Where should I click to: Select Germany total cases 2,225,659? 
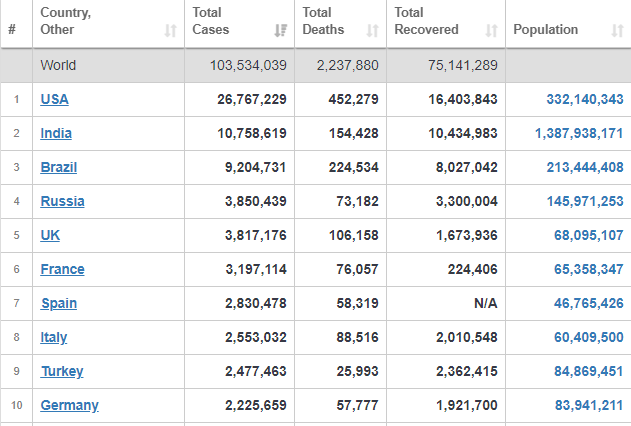tap(256, 405)
